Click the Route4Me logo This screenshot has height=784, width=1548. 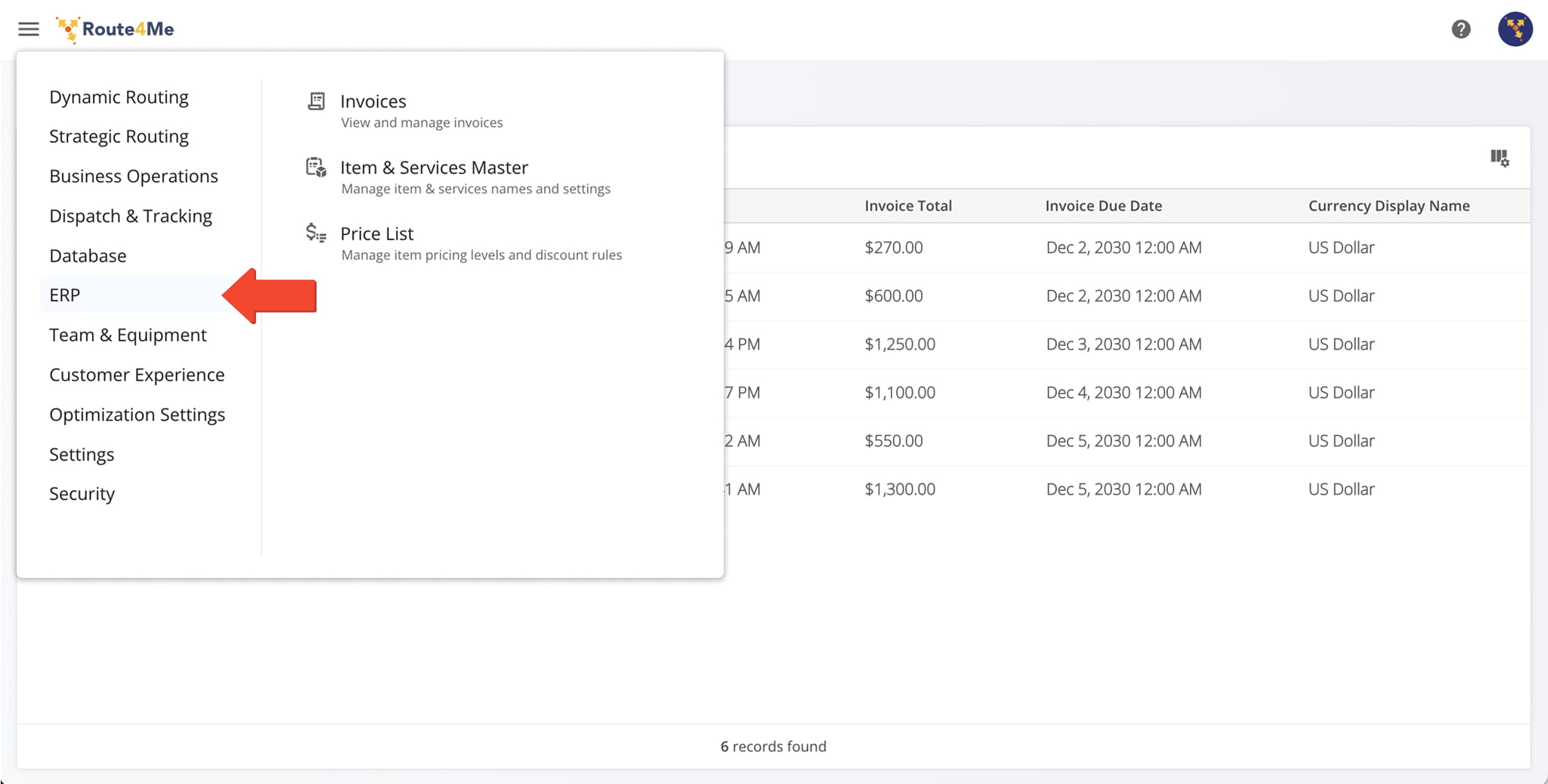click(x=116, y=29)
